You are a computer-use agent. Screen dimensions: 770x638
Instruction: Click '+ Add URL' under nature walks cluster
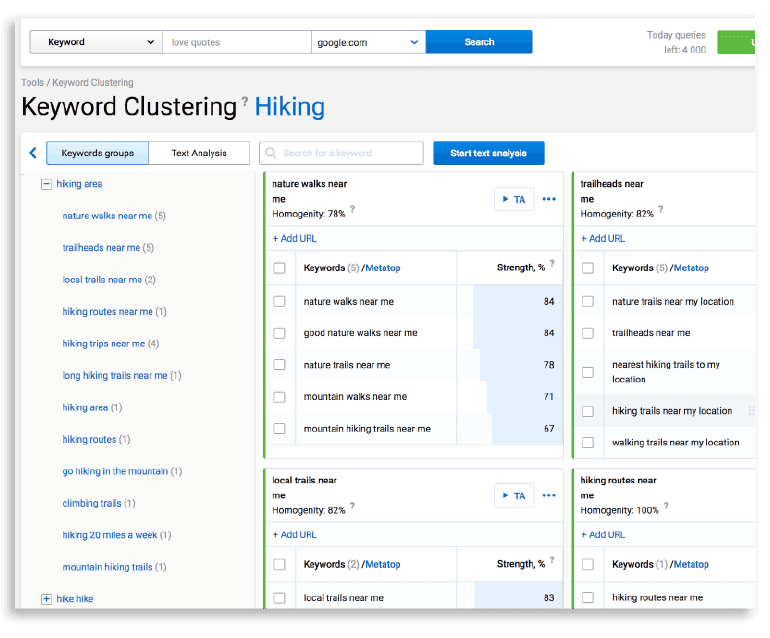(x=295, y=239)
